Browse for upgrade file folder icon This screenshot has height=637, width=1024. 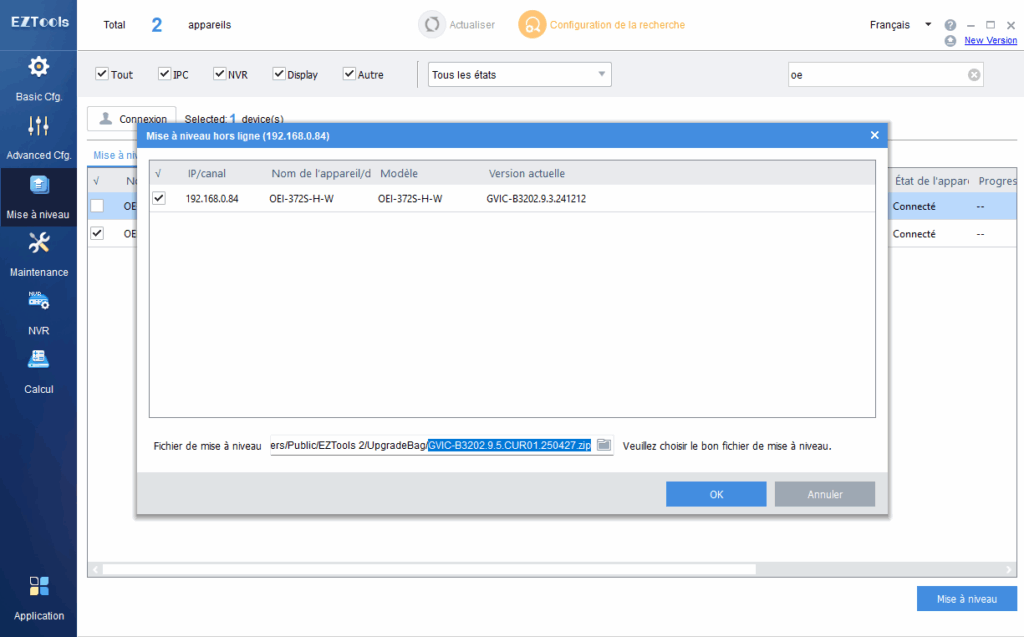(x=604, y=445)
